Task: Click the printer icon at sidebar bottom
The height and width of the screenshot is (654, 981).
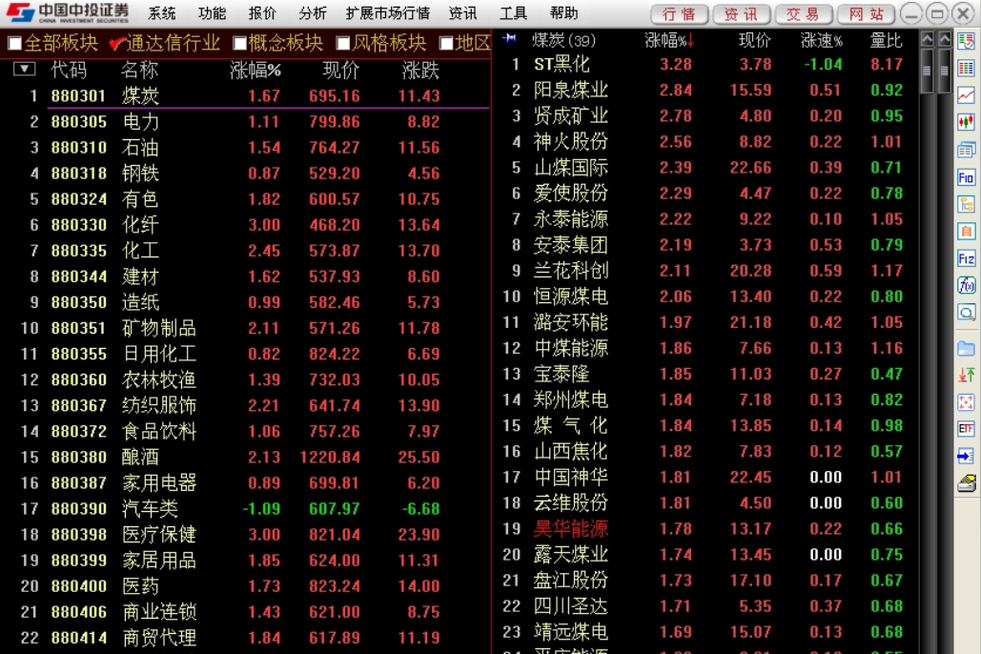Action: [x=966, y=483]
